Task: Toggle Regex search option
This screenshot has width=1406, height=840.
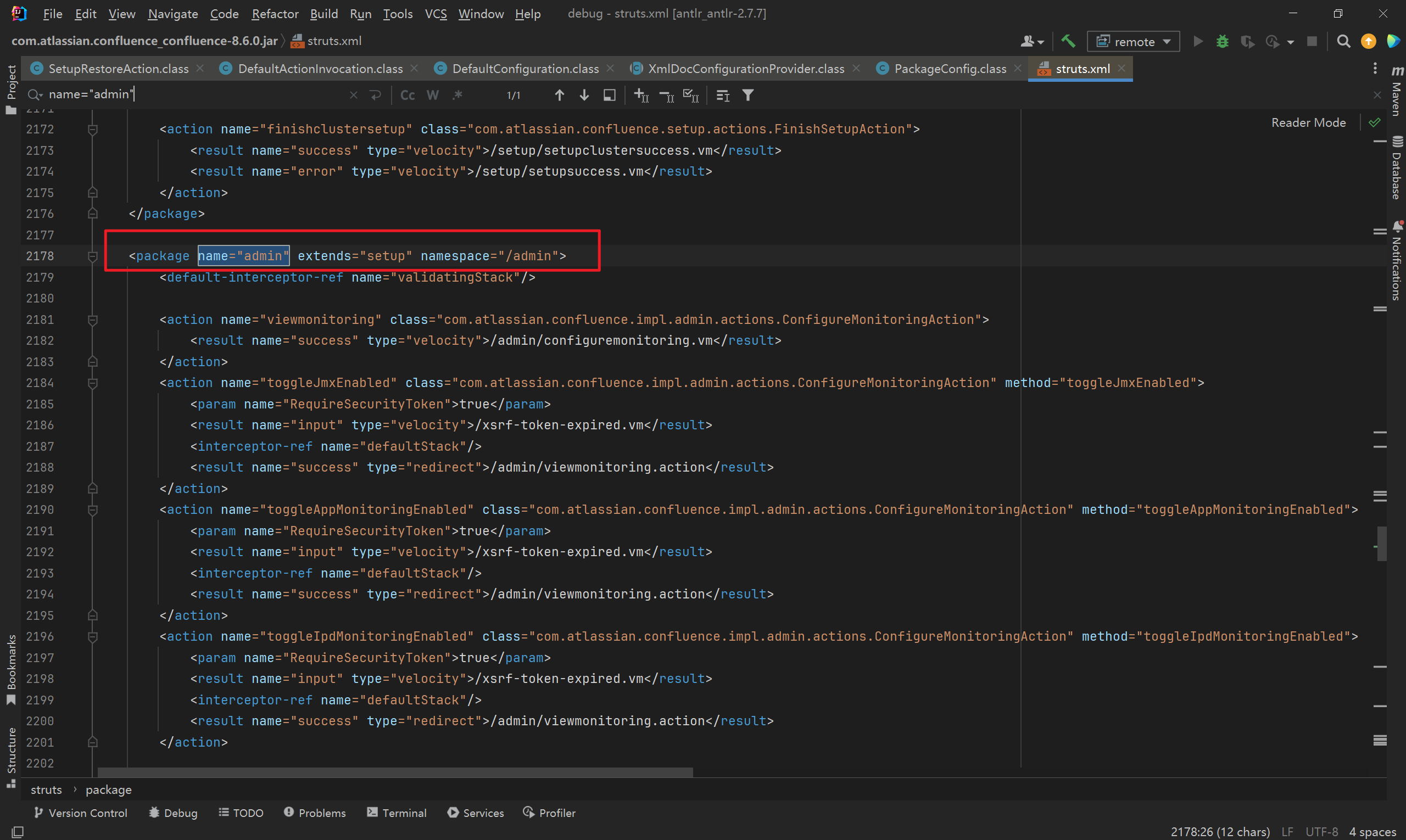Action: pos(457,95)
